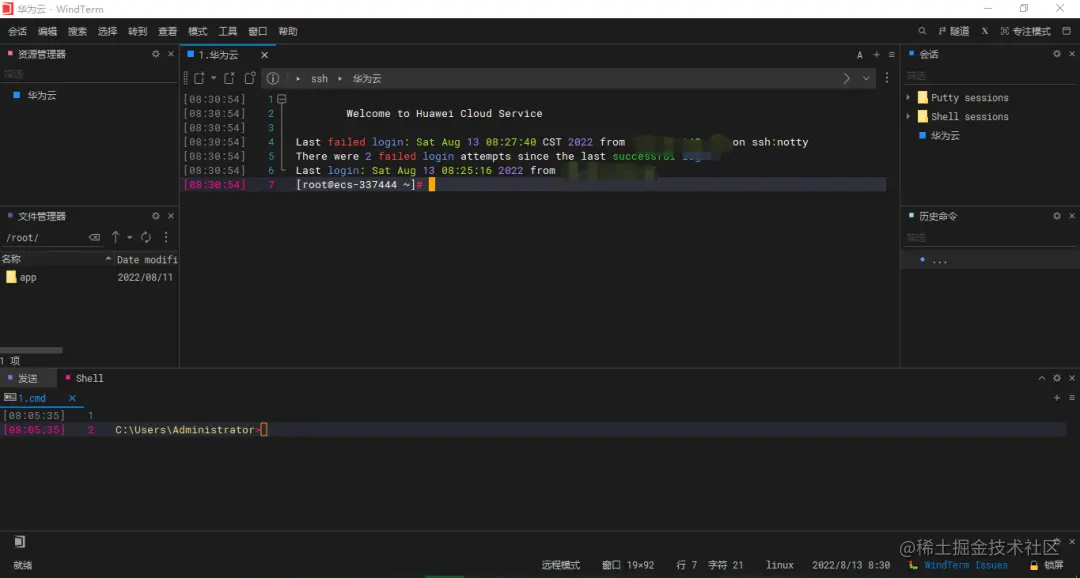Image resolution: width=1080 pixels, height=578 pixels.
Task: Close the 1.cmd tab
Action: click(72, 398)
